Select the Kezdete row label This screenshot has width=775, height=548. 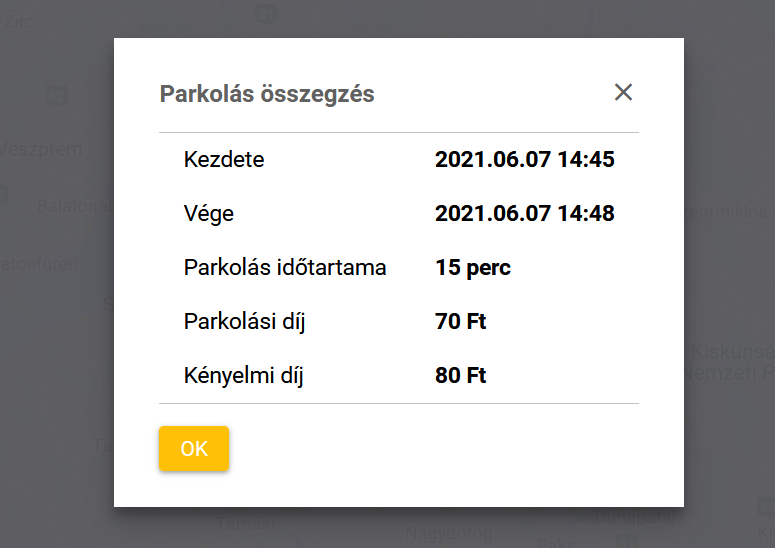coord(224,159)
